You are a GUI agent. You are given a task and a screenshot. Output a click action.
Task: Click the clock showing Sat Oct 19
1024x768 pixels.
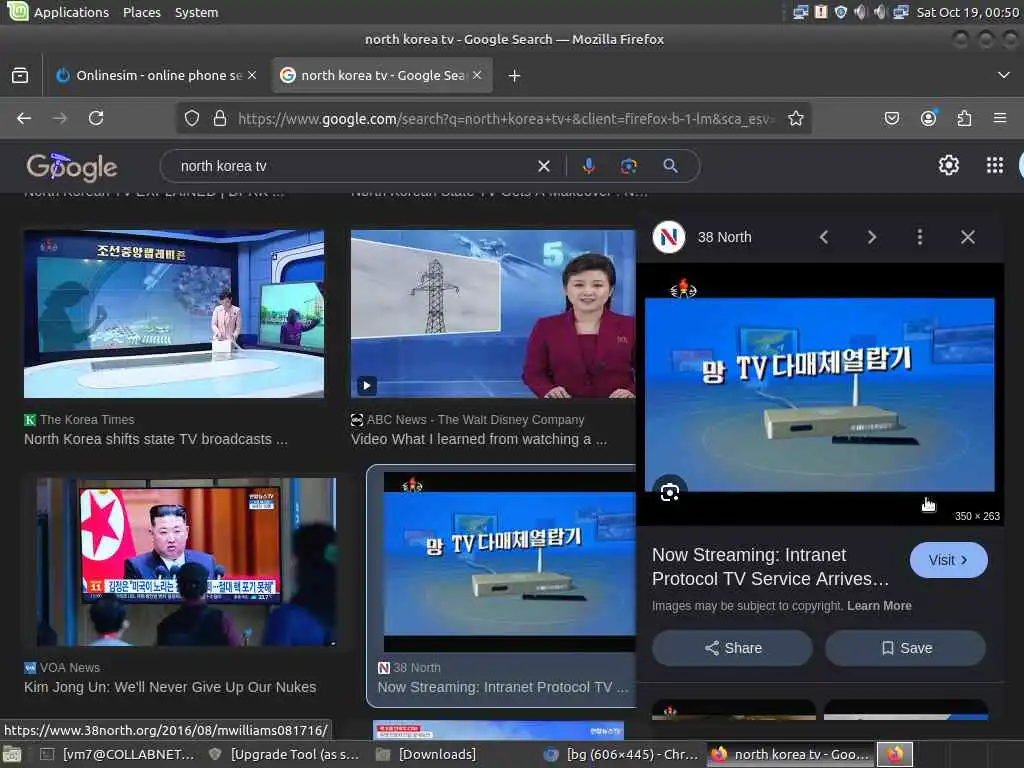click(967, 12)
